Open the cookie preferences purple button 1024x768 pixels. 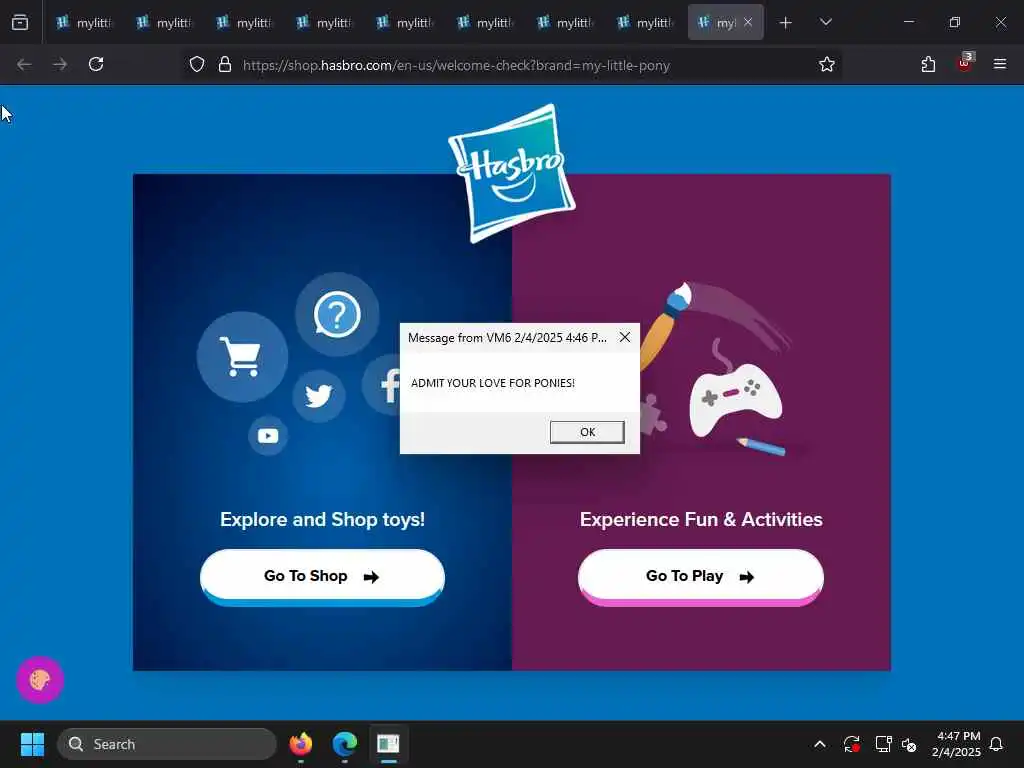click(x=40, y=680)
